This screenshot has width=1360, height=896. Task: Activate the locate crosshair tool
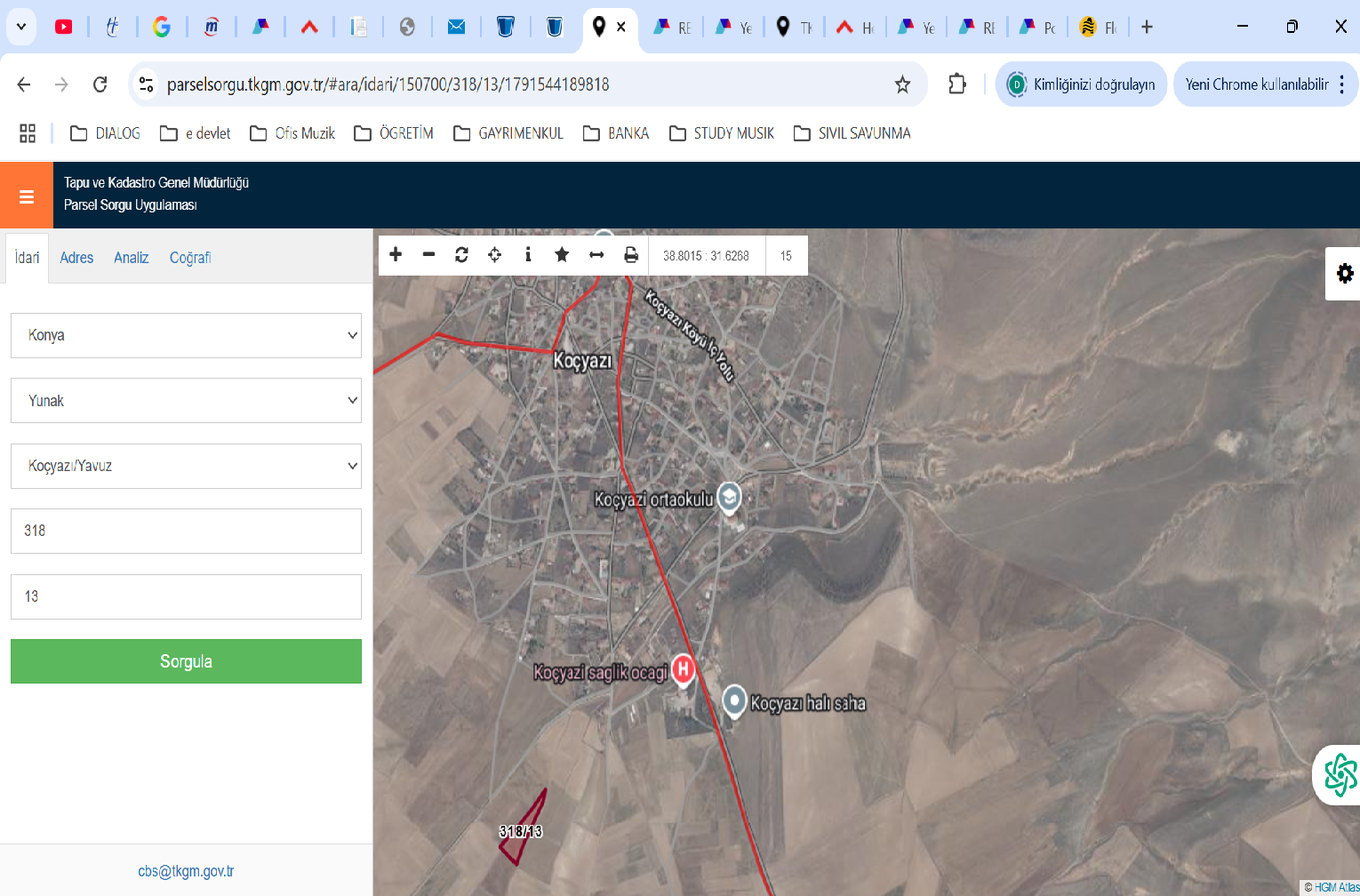[x=495, y=255]
